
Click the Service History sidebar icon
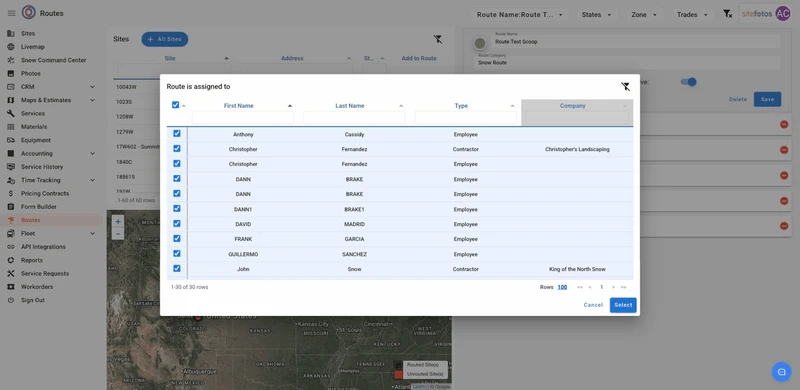(11, 166)
